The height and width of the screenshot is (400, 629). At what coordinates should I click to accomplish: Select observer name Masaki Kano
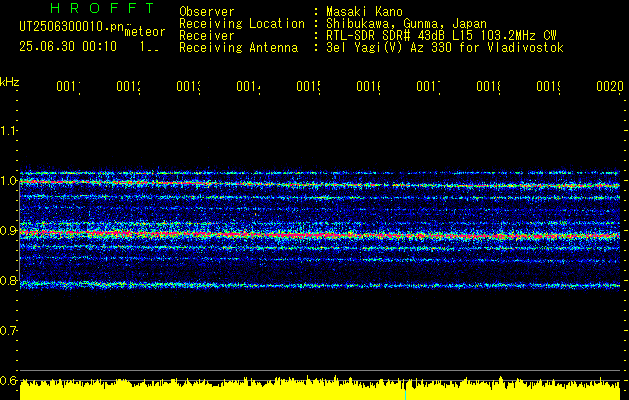click(x=364, y=12)
